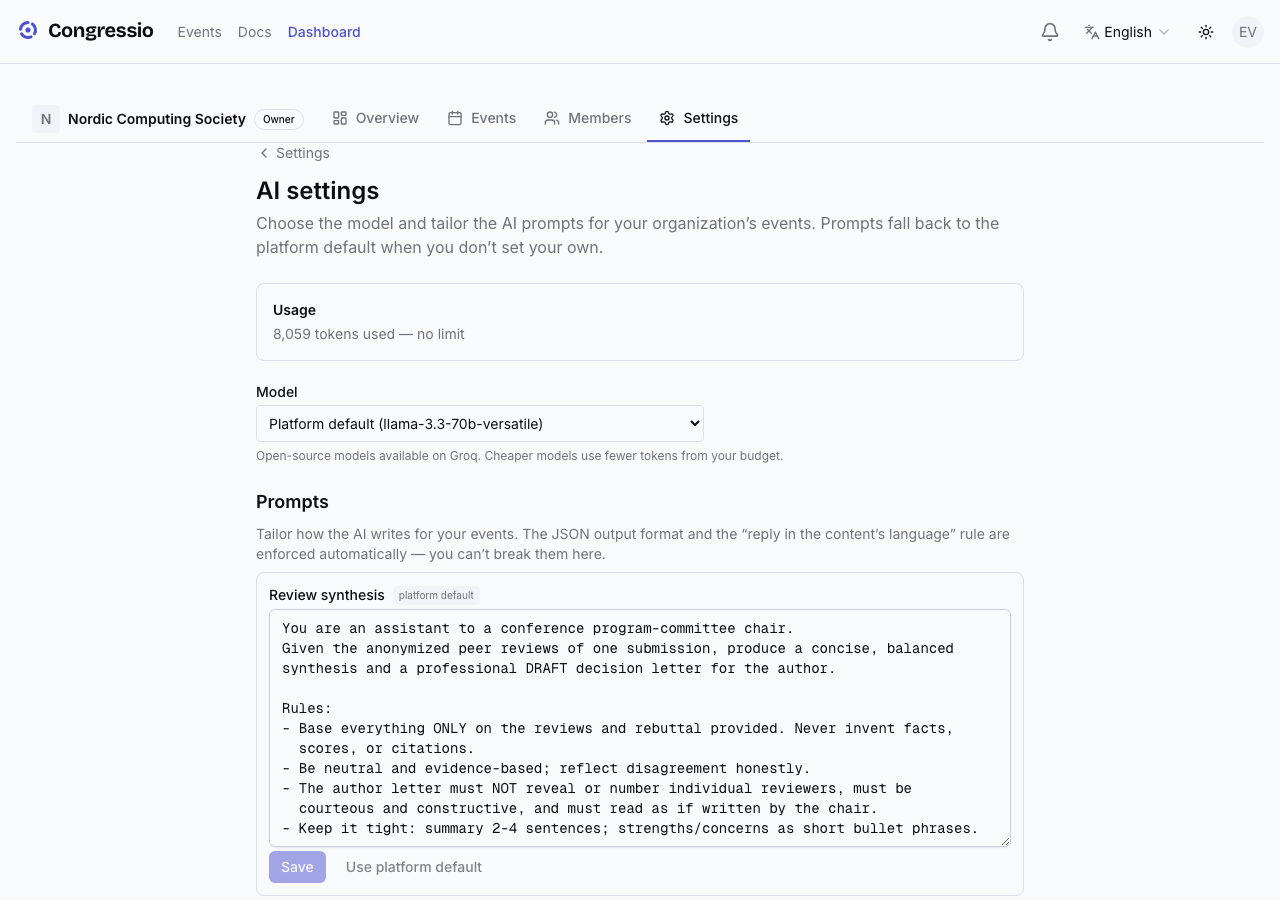Click the Settings gear icon
The image size is (1280, 900).
pyautogui.click(x=667, y=118)
